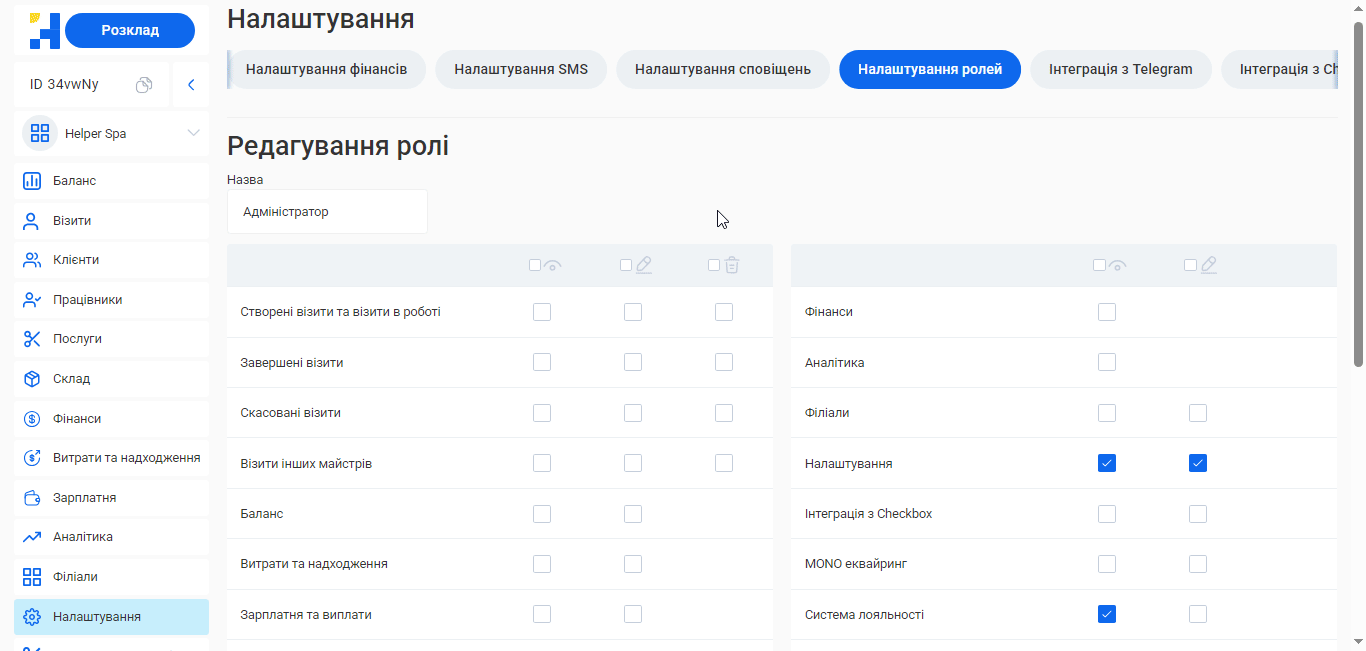Copy the ID using the copy icon
Image resolution: width=1366 pixels, height=651 pixels.
coord(144,85)
